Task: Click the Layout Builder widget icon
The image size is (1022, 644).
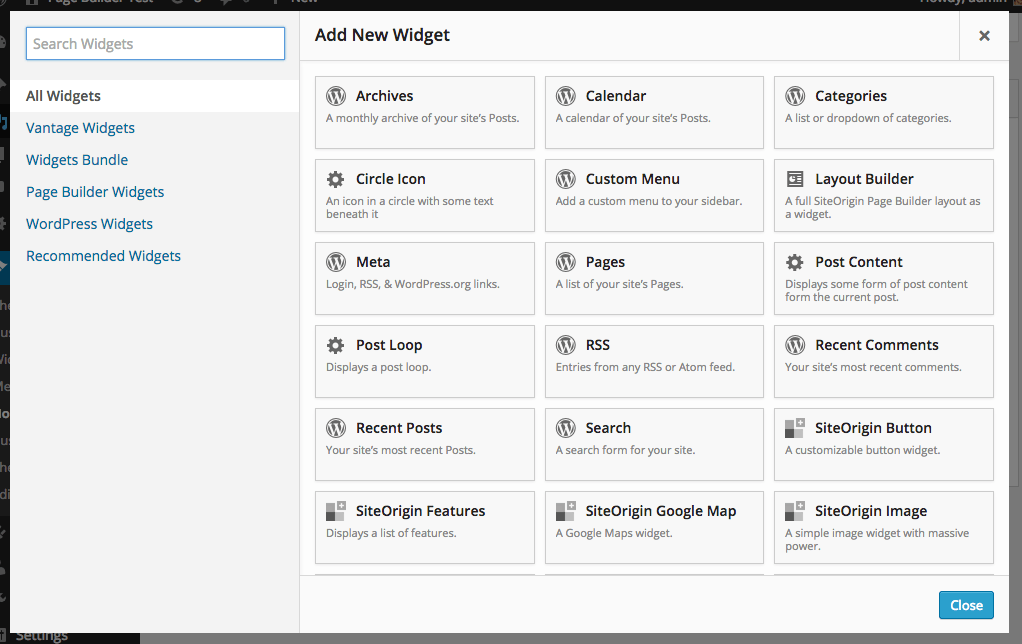Action: tap(795, 179)
